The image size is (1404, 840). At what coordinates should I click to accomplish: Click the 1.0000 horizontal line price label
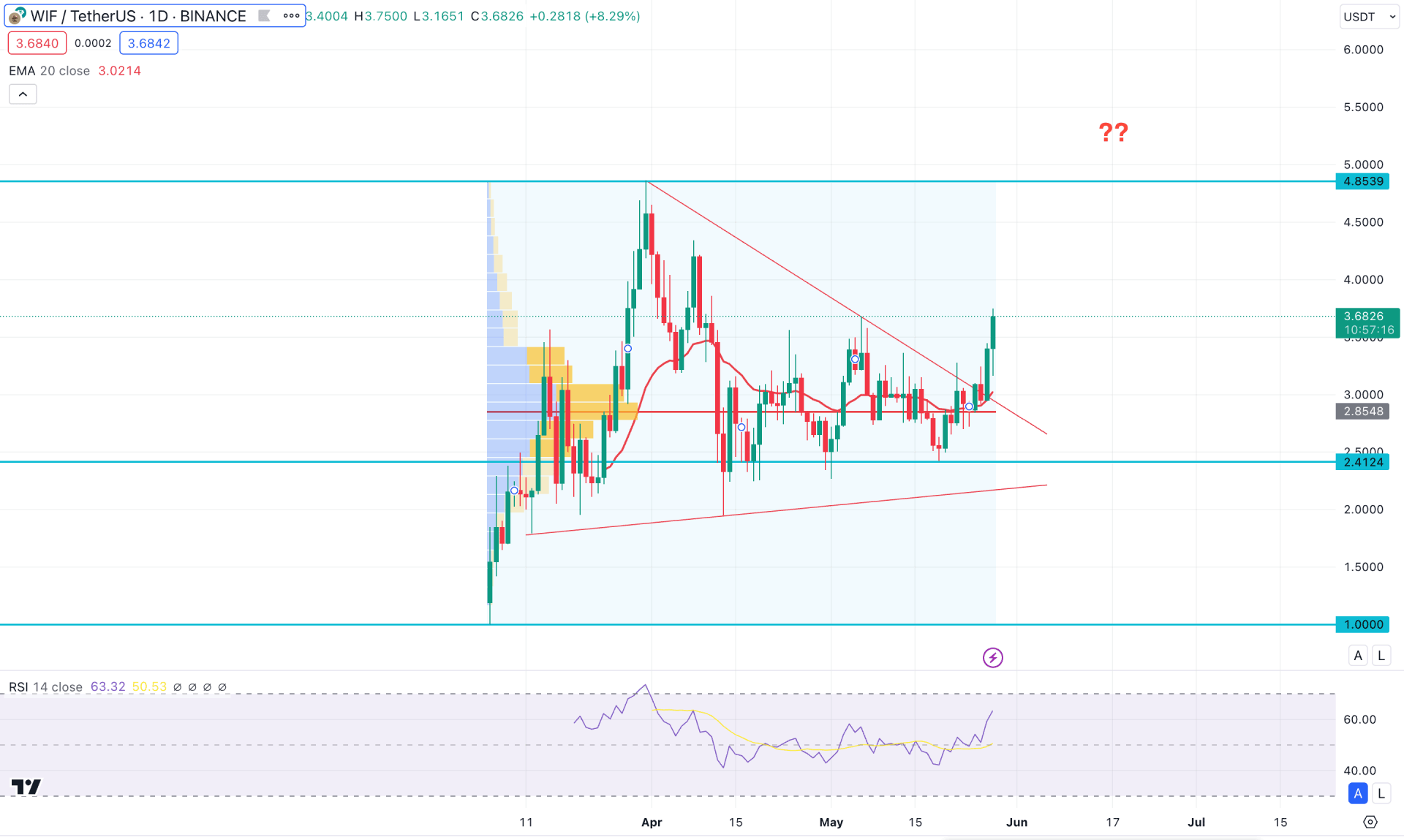[1364, 624]
